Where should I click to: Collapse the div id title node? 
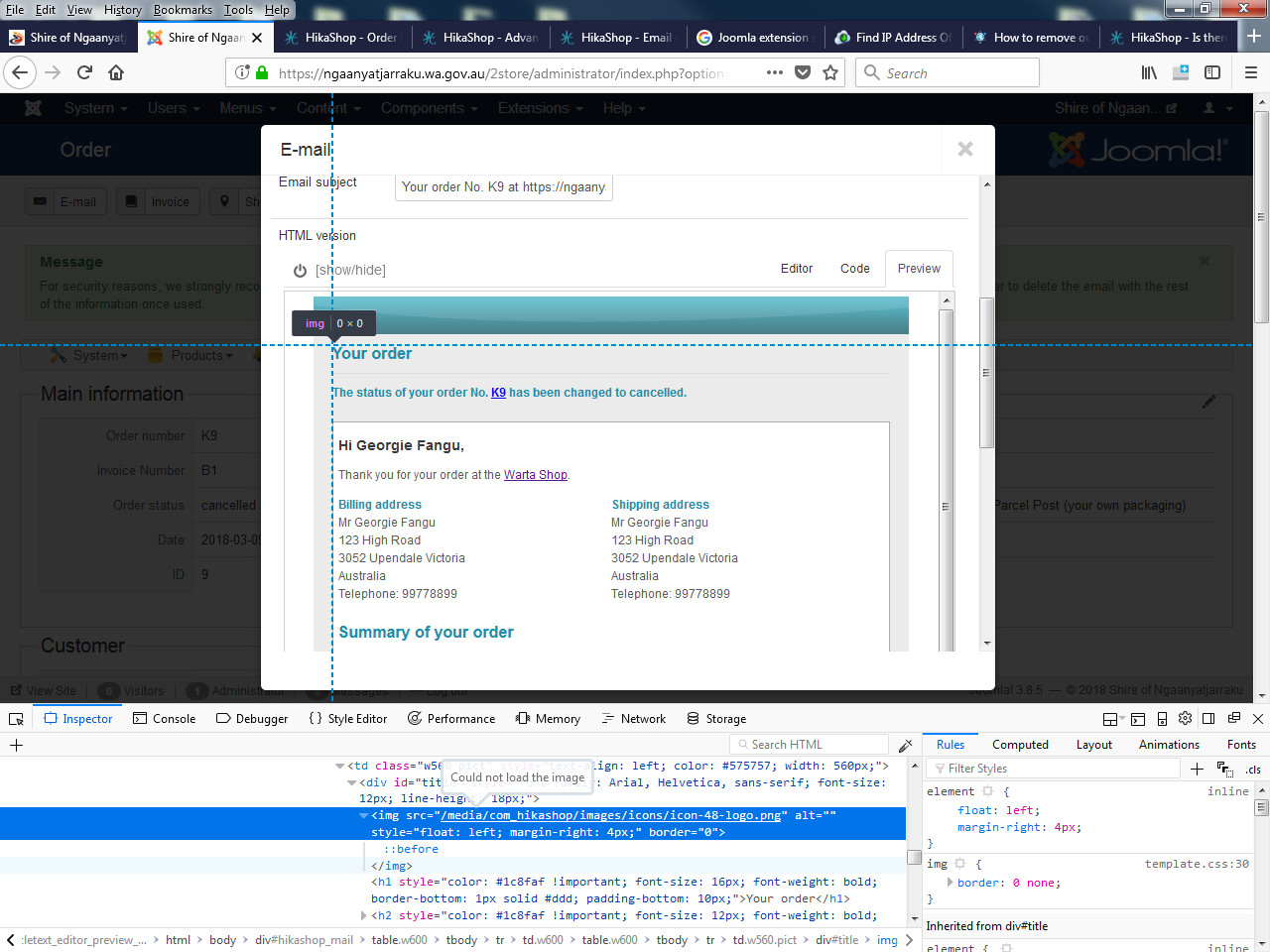[x=352, y=782]
